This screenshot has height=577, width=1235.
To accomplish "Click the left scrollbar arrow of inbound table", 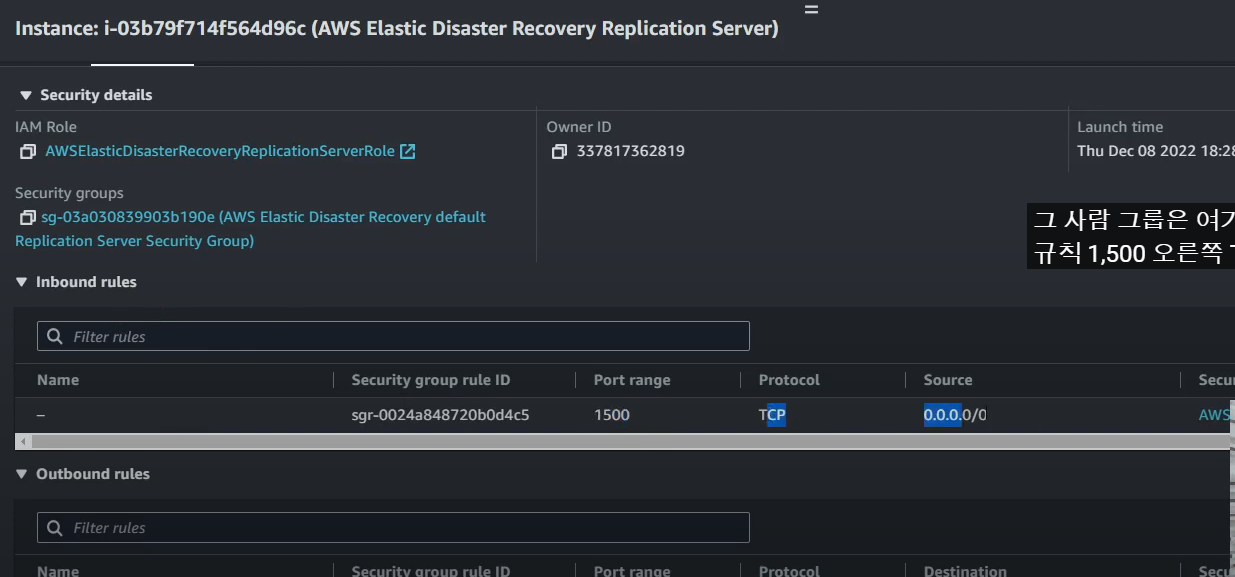I will point(23,441).
